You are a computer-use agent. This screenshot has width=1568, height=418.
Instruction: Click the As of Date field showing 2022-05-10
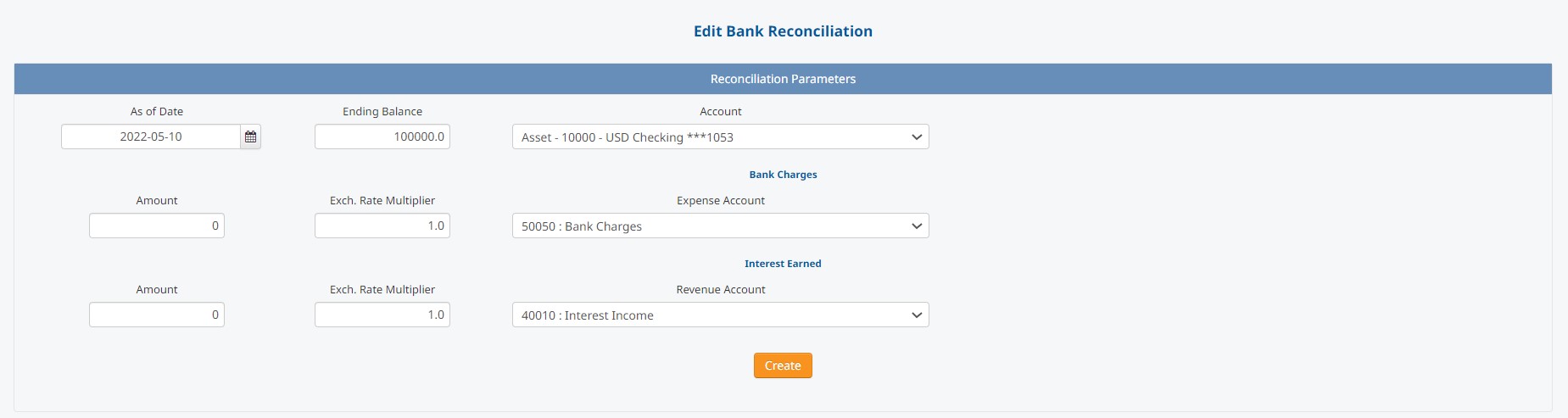pyautogui.click(x=151, y=137)
